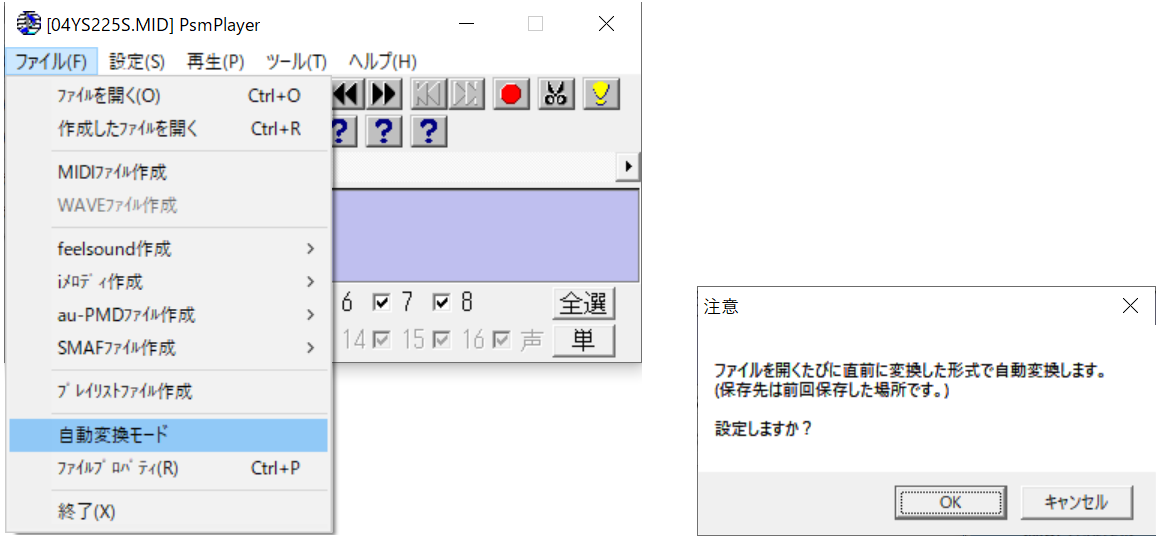1169x541 pixels.
Task: Click the rightmost blue question mark button
Action: tap(429, 132)
